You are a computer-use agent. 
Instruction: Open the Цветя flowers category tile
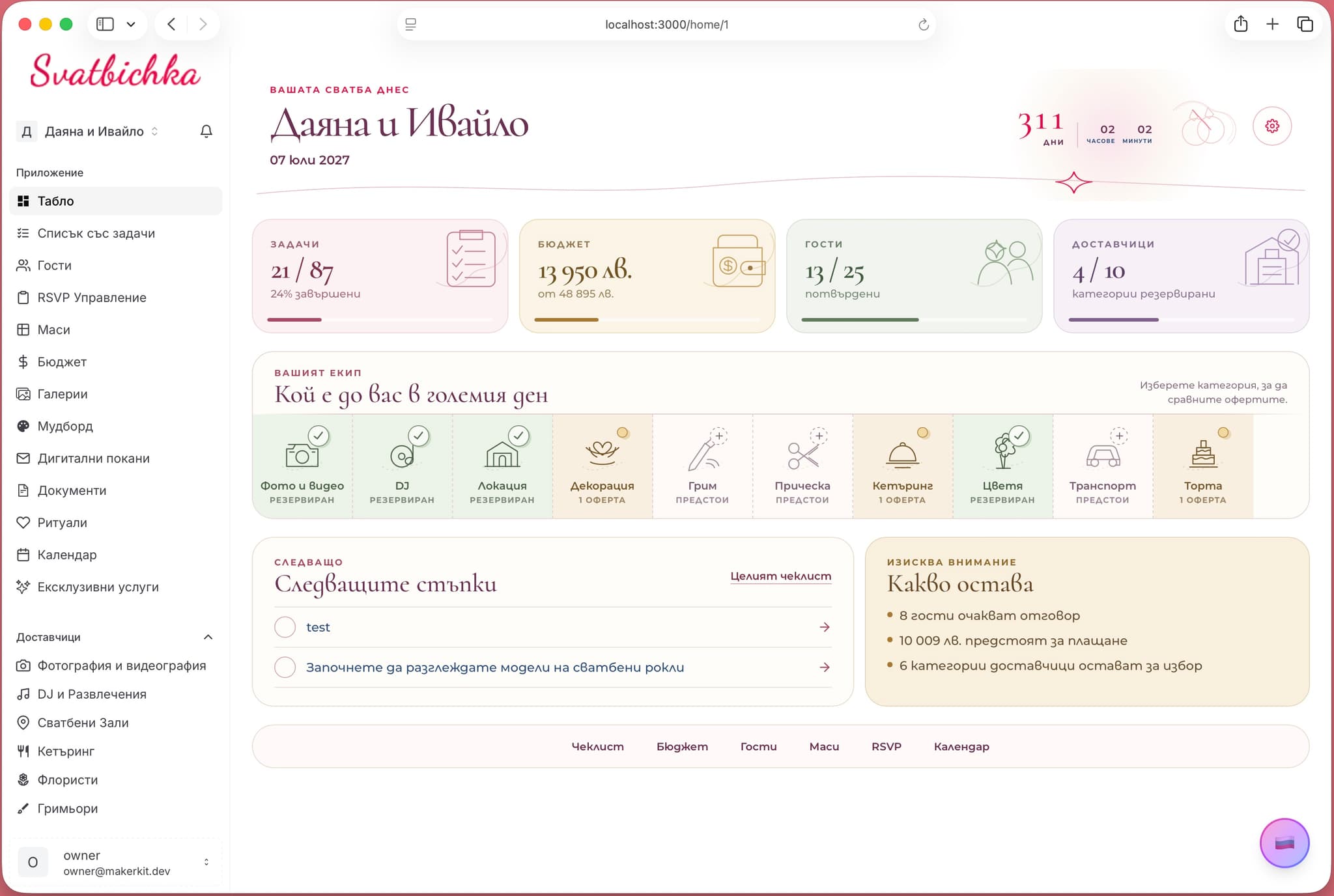point(1002,466)
